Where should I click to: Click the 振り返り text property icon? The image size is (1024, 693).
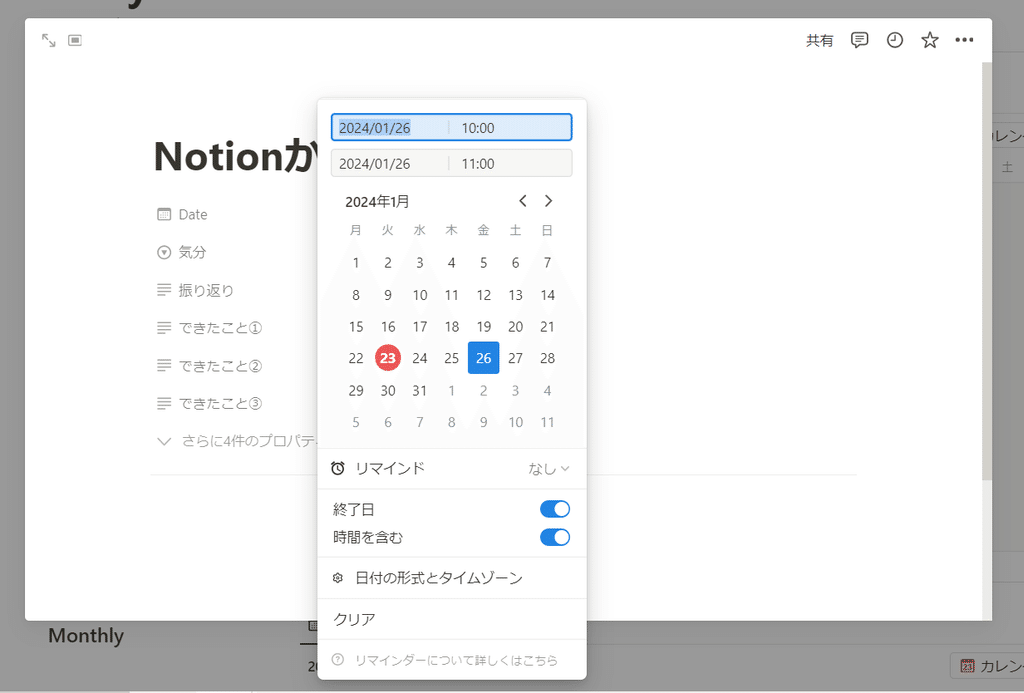coord(164,289)
